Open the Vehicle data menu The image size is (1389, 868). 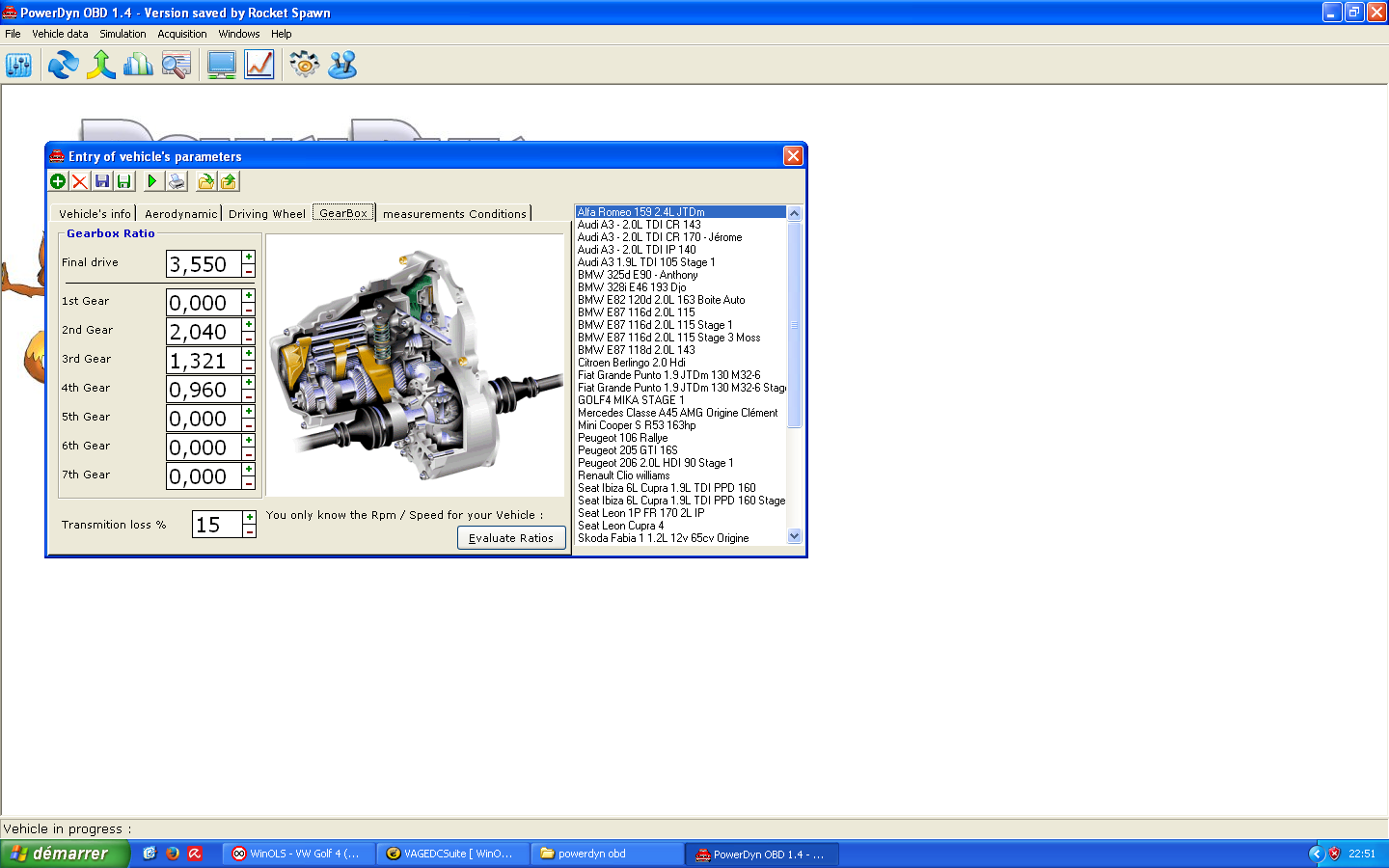(60, 34)
